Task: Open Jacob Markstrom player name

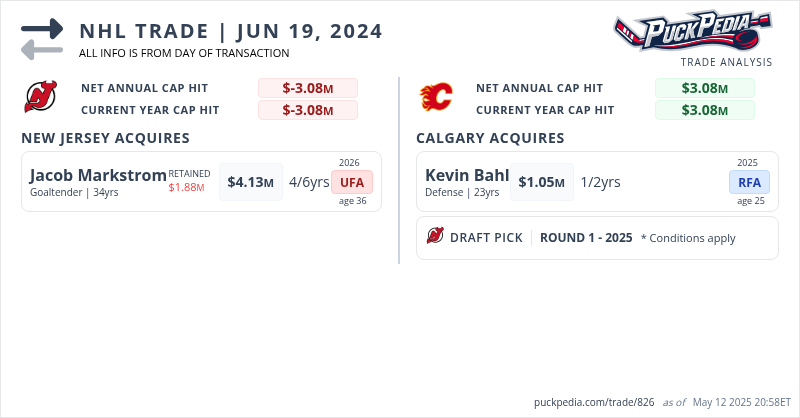Action: click(x=98, y=175)
